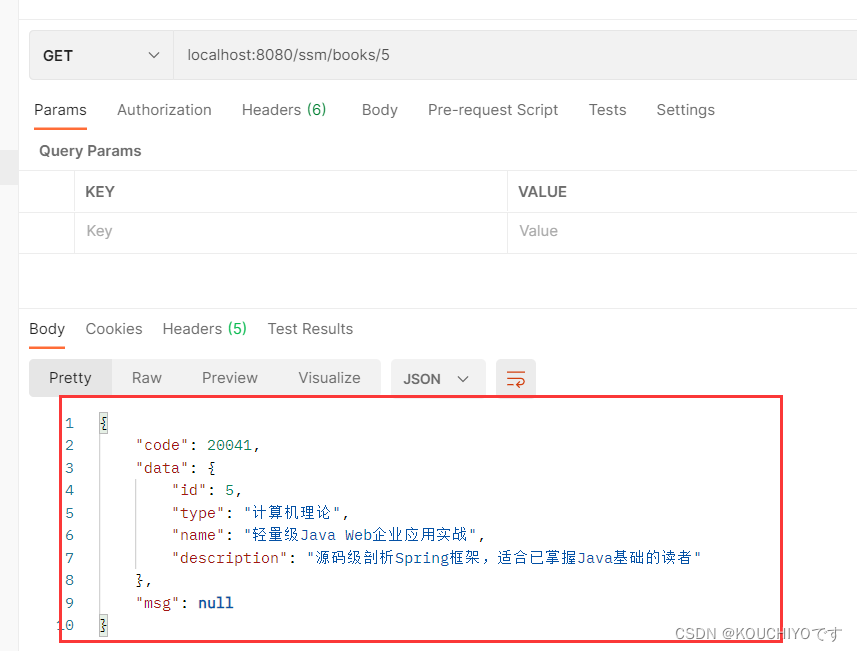This screenshot has height=651, width=857.
Task: Select the Visualize view button
Action: click(x=329, y=378)
